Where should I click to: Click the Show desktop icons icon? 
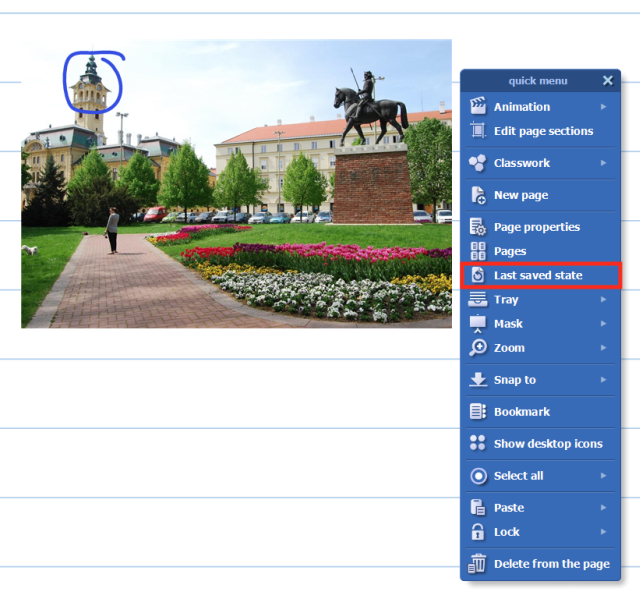[478, 444]
